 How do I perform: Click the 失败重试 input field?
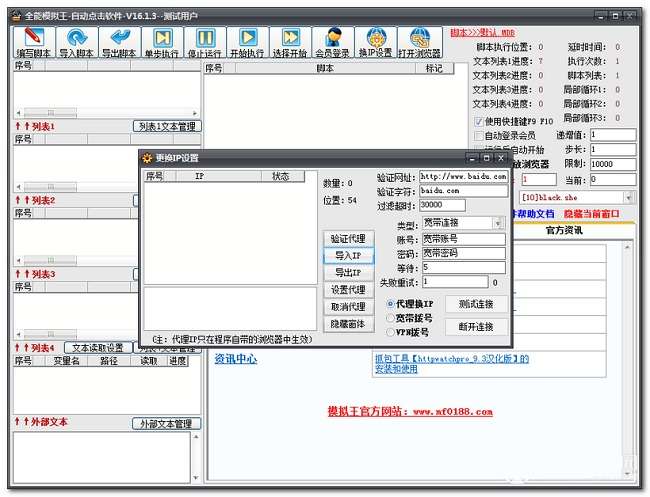[455, 282]
